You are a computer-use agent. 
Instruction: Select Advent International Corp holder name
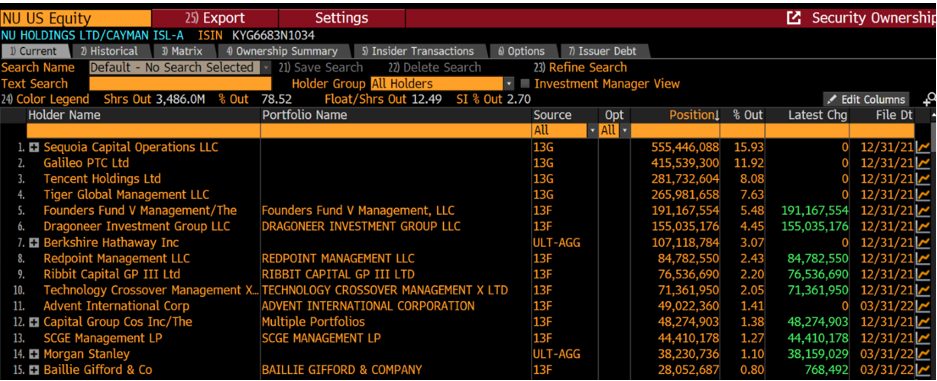(117, 306)
